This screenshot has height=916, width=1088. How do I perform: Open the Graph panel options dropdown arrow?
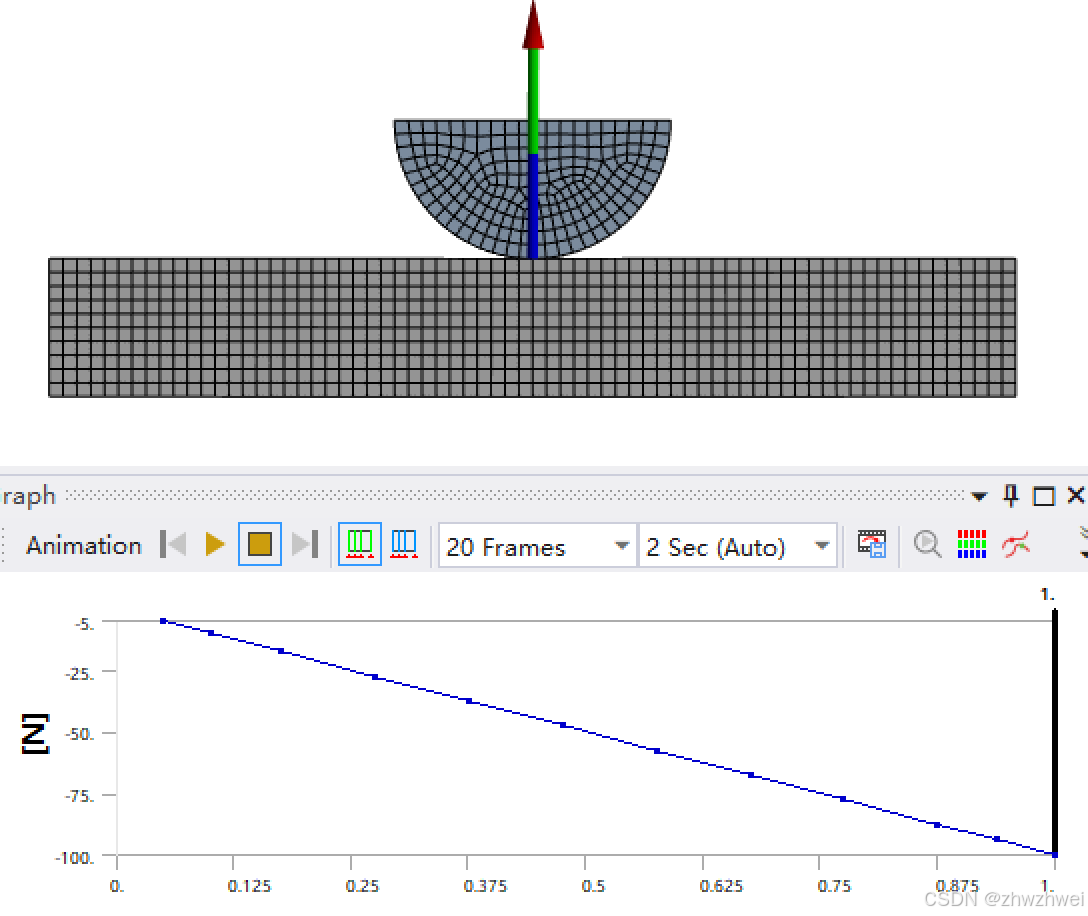979,496
